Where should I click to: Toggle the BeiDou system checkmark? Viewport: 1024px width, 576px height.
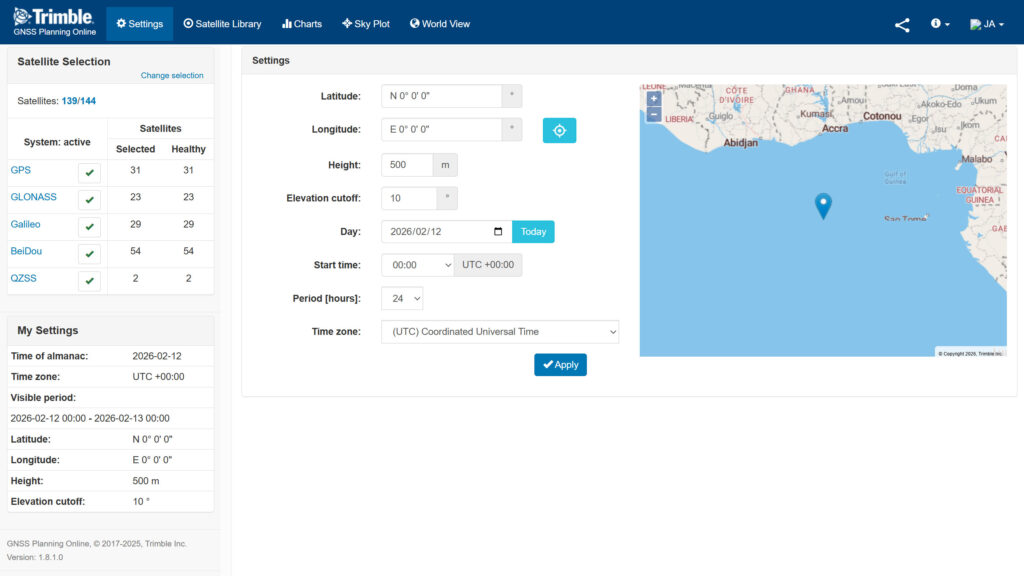(89, 252)
